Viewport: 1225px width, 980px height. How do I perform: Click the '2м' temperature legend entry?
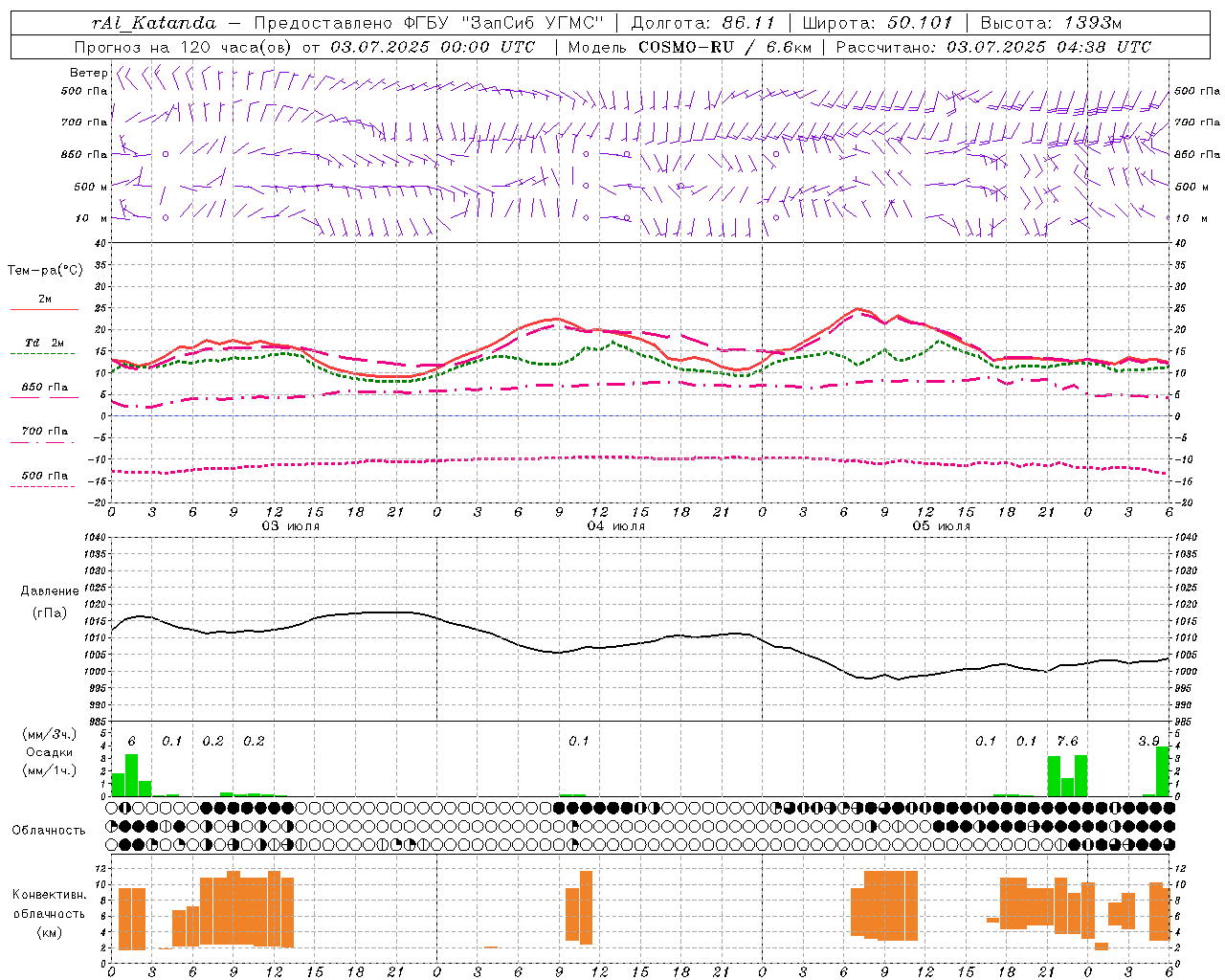click(x=45, y=300)
